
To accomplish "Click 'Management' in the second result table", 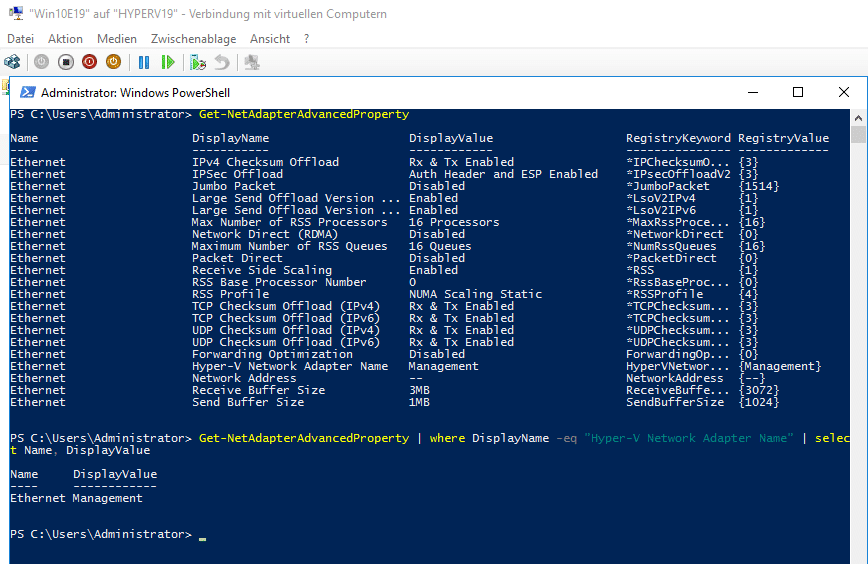I will pyautogui.click(x=107, y=498).
